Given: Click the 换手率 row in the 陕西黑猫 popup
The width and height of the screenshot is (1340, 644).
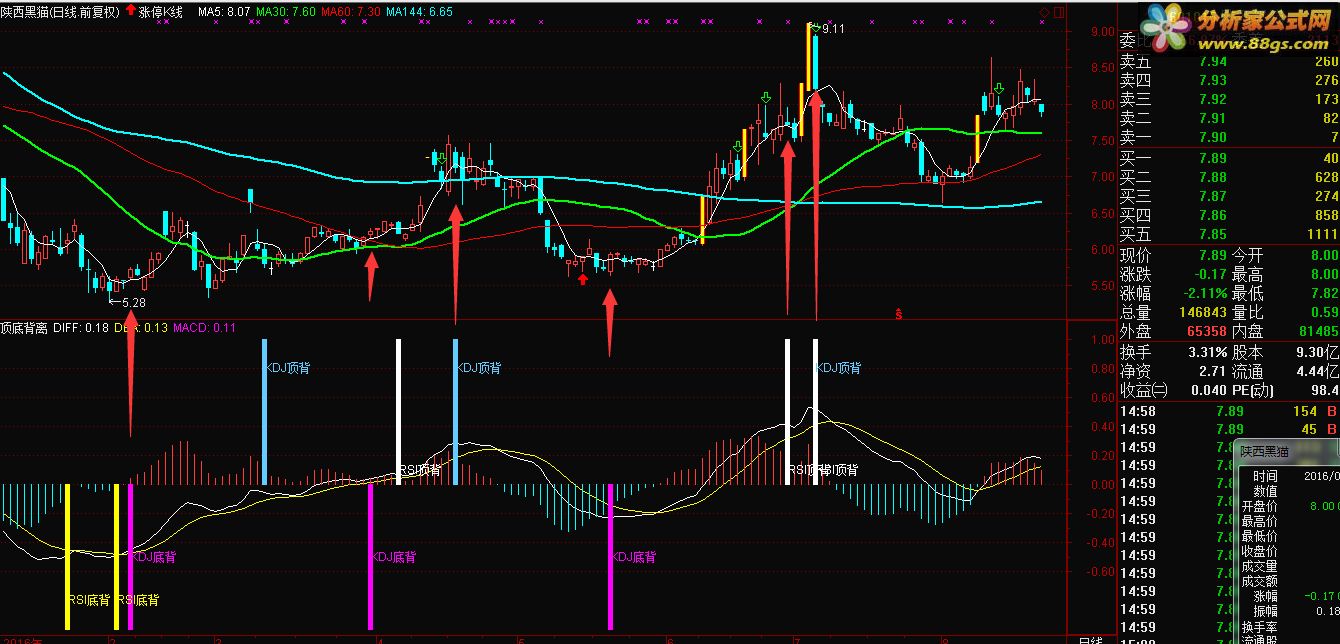Looking at the screenshot, I should [x=1288, y=626].
